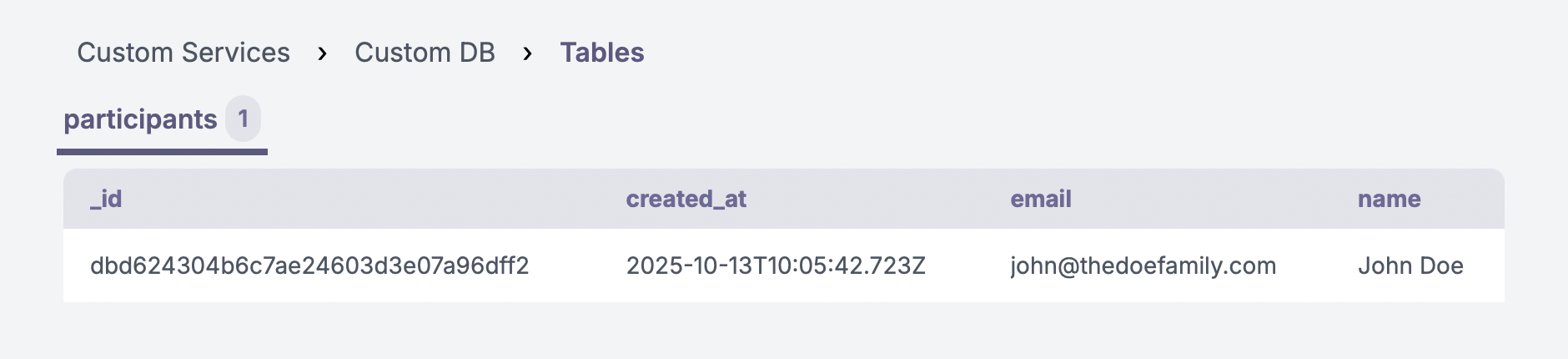1568x359 pixels.
Task: Click chevron after Custom Services
Action: tap(322, 53)
